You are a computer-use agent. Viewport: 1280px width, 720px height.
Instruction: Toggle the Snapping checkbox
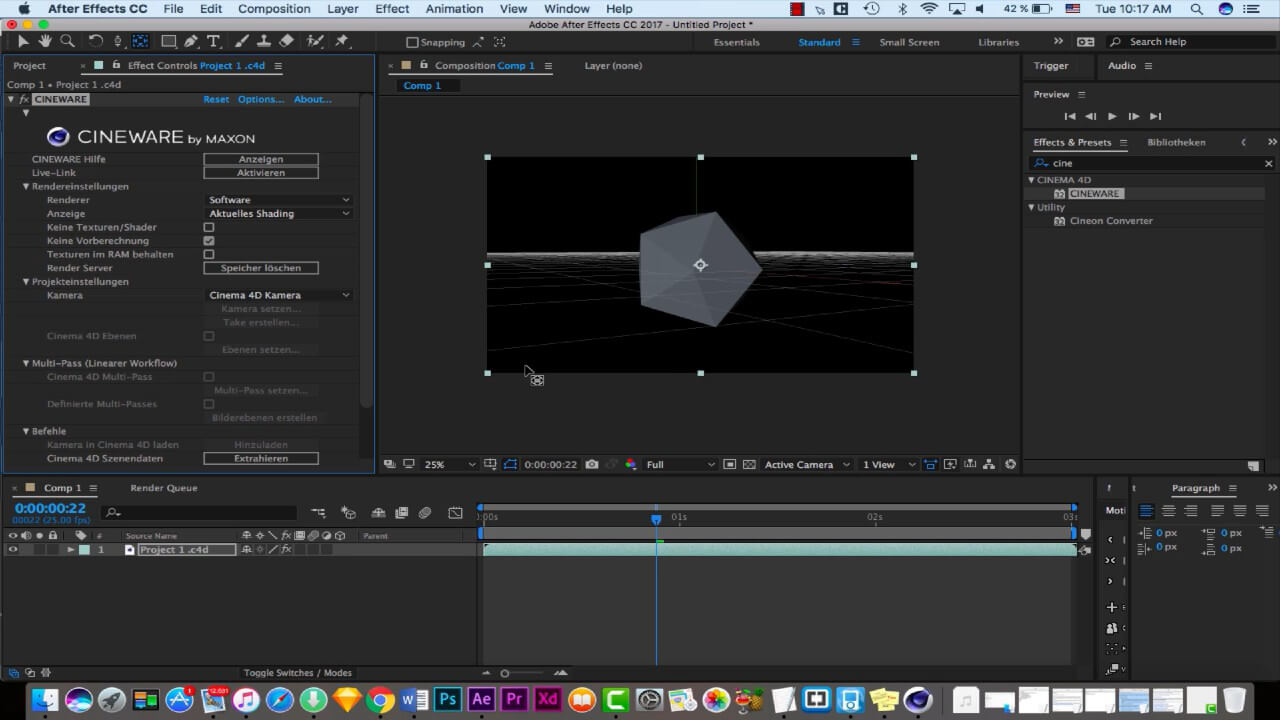[x=412, y=42]
